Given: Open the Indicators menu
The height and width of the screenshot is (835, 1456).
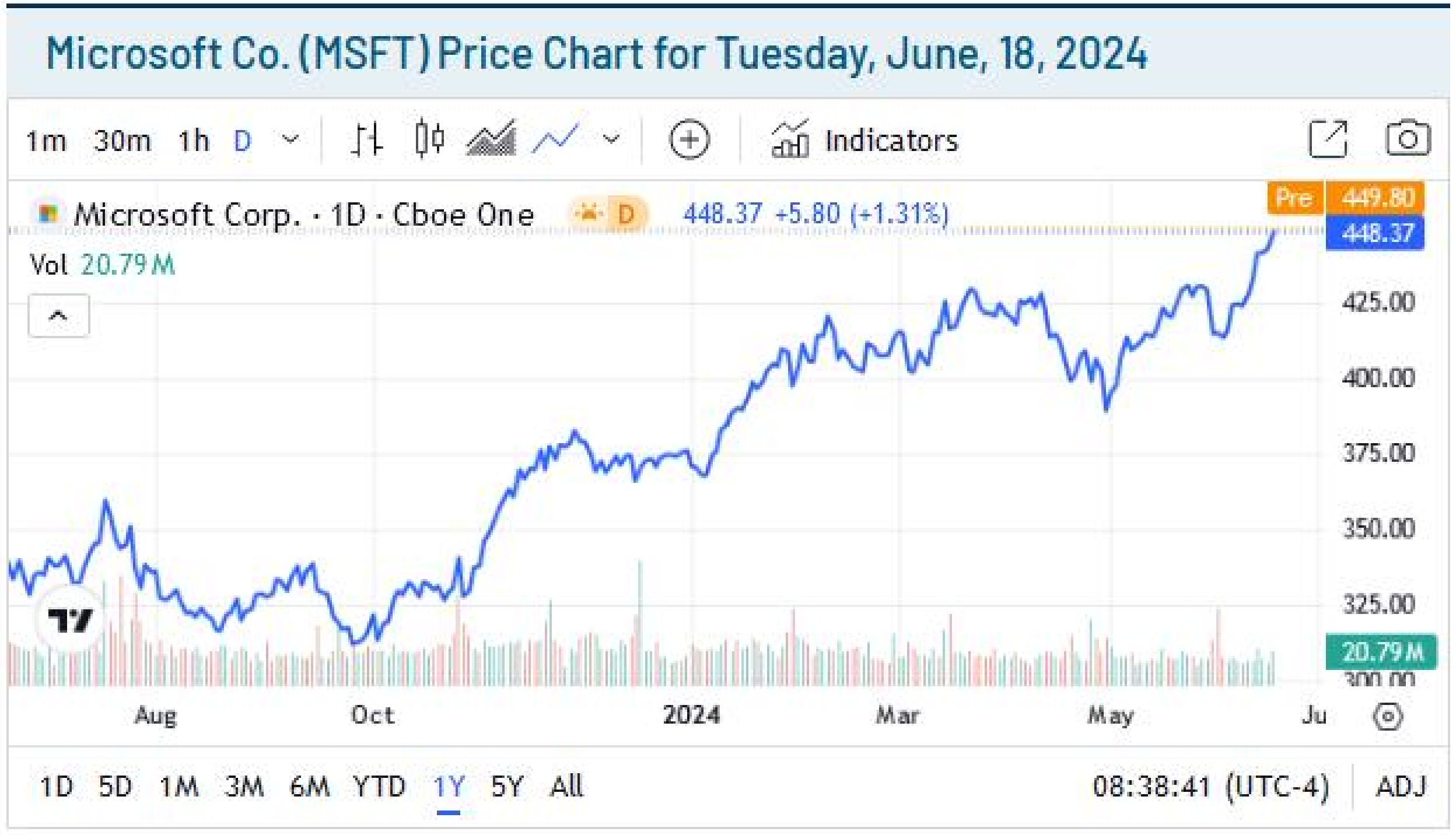Looking at the screenshot, I should coord(864,140).
